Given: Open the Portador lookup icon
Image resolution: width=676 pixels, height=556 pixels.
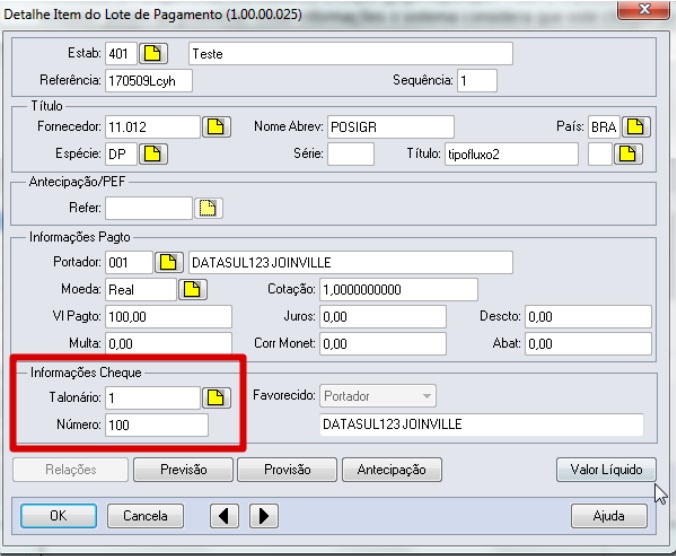Looking at the screenshot, I should (x=169, y=262).
